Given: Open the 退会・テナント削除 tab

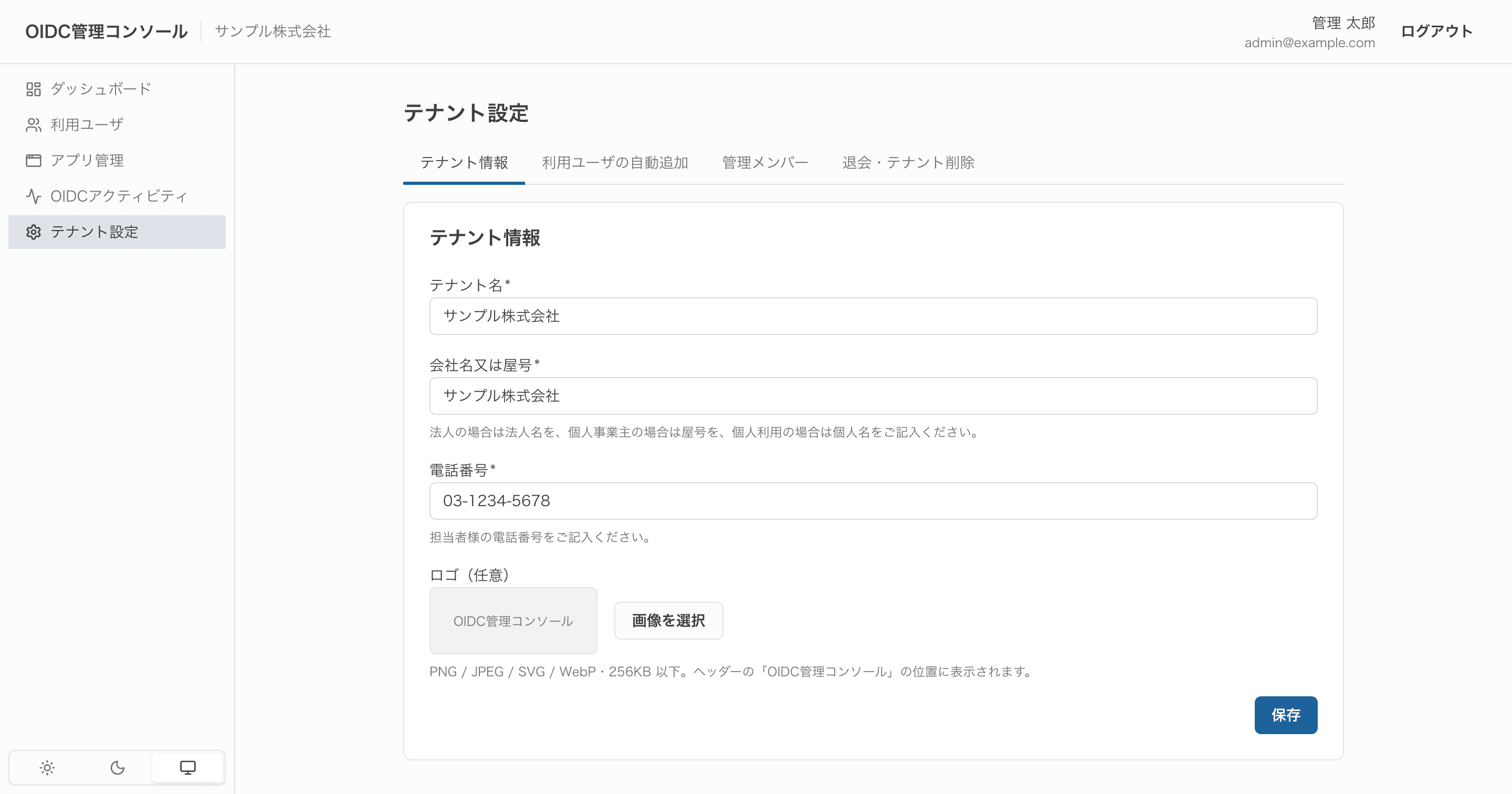Looking at the screenshot, I should pos(908,163).
